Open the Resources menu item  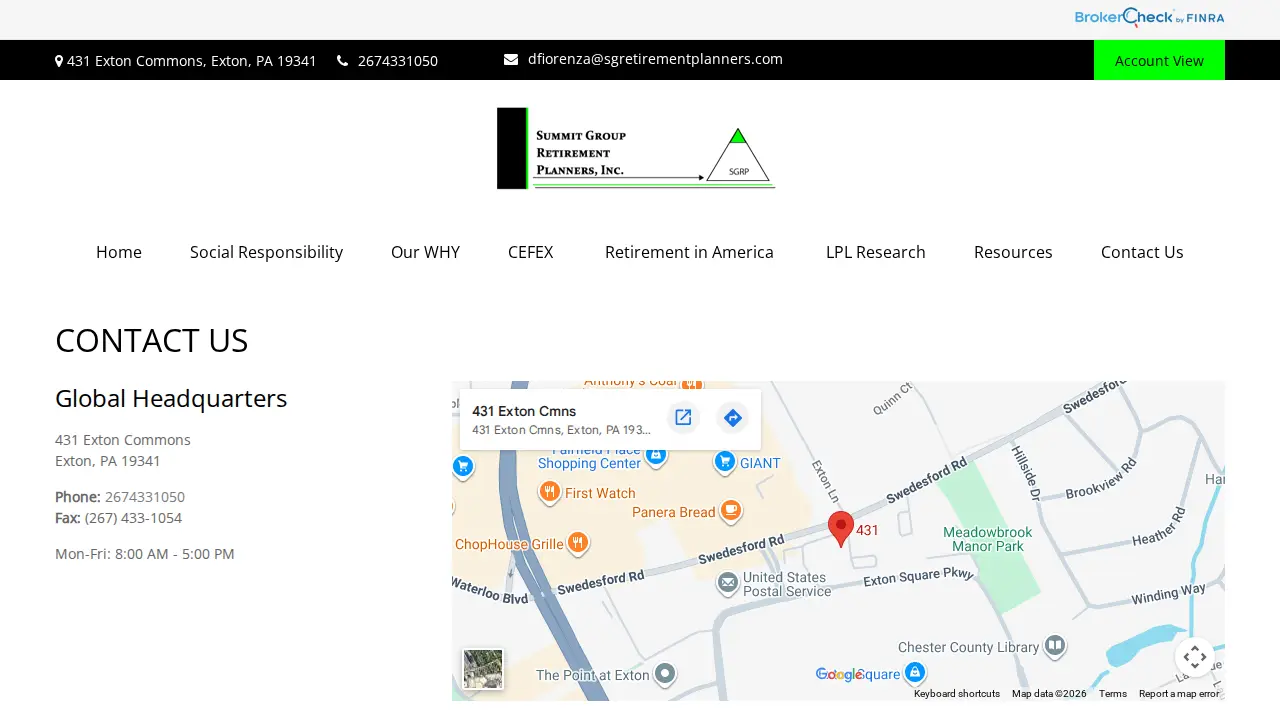(1013, 252)
